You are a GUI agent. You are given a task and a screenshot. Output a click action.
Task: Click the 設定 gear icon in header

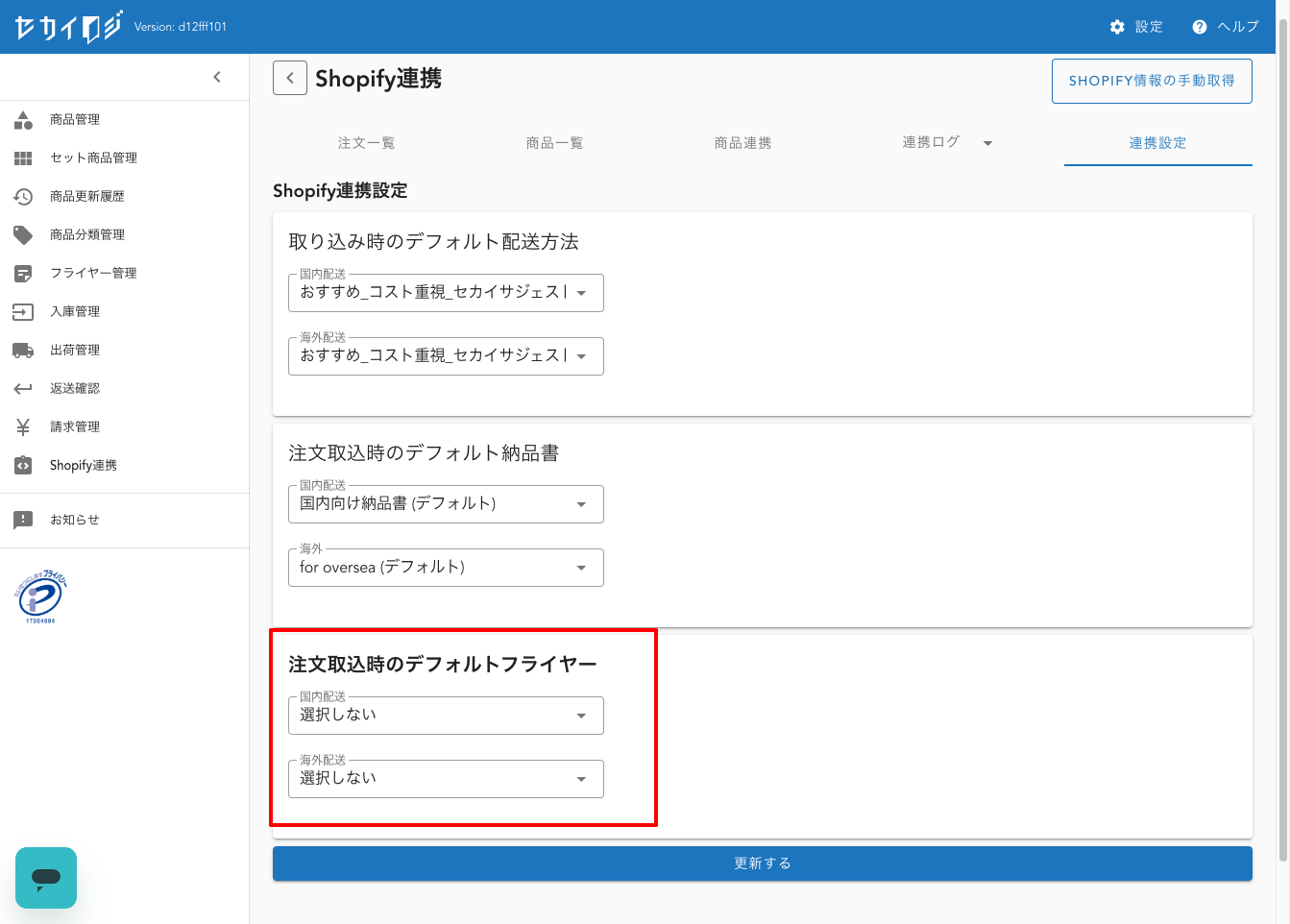tap(1117, 27)
